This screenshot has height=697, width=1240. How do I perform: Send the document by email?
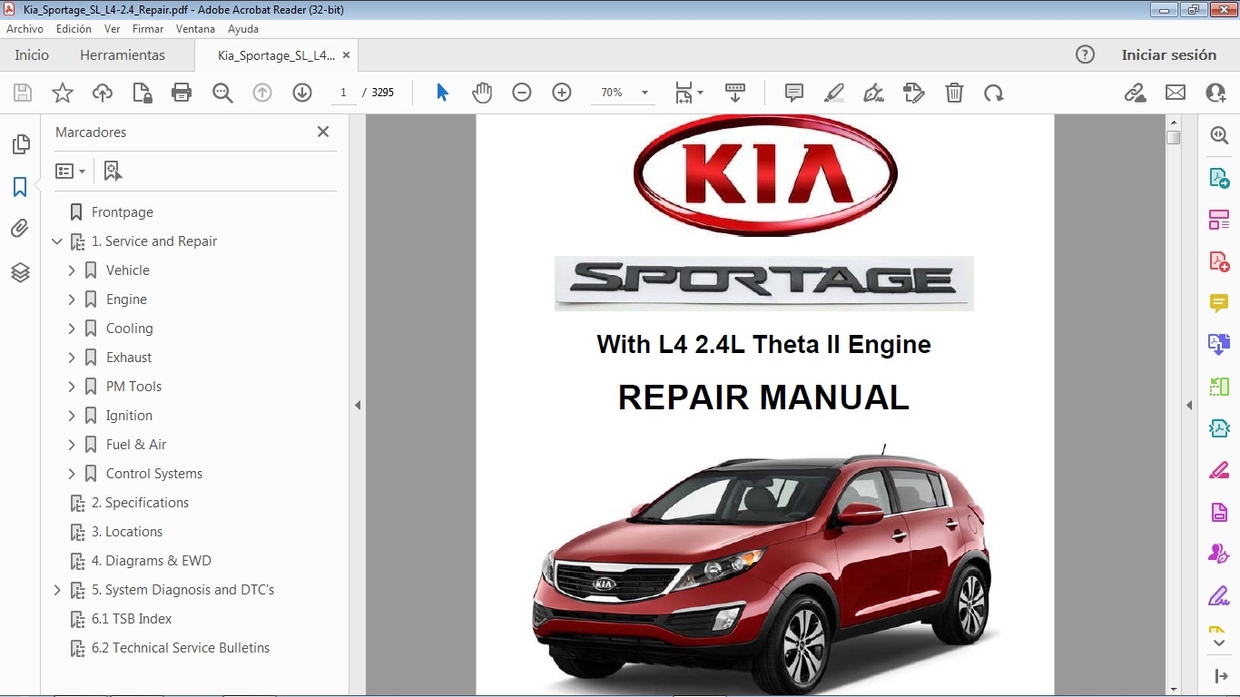(x=1175, y=92)
